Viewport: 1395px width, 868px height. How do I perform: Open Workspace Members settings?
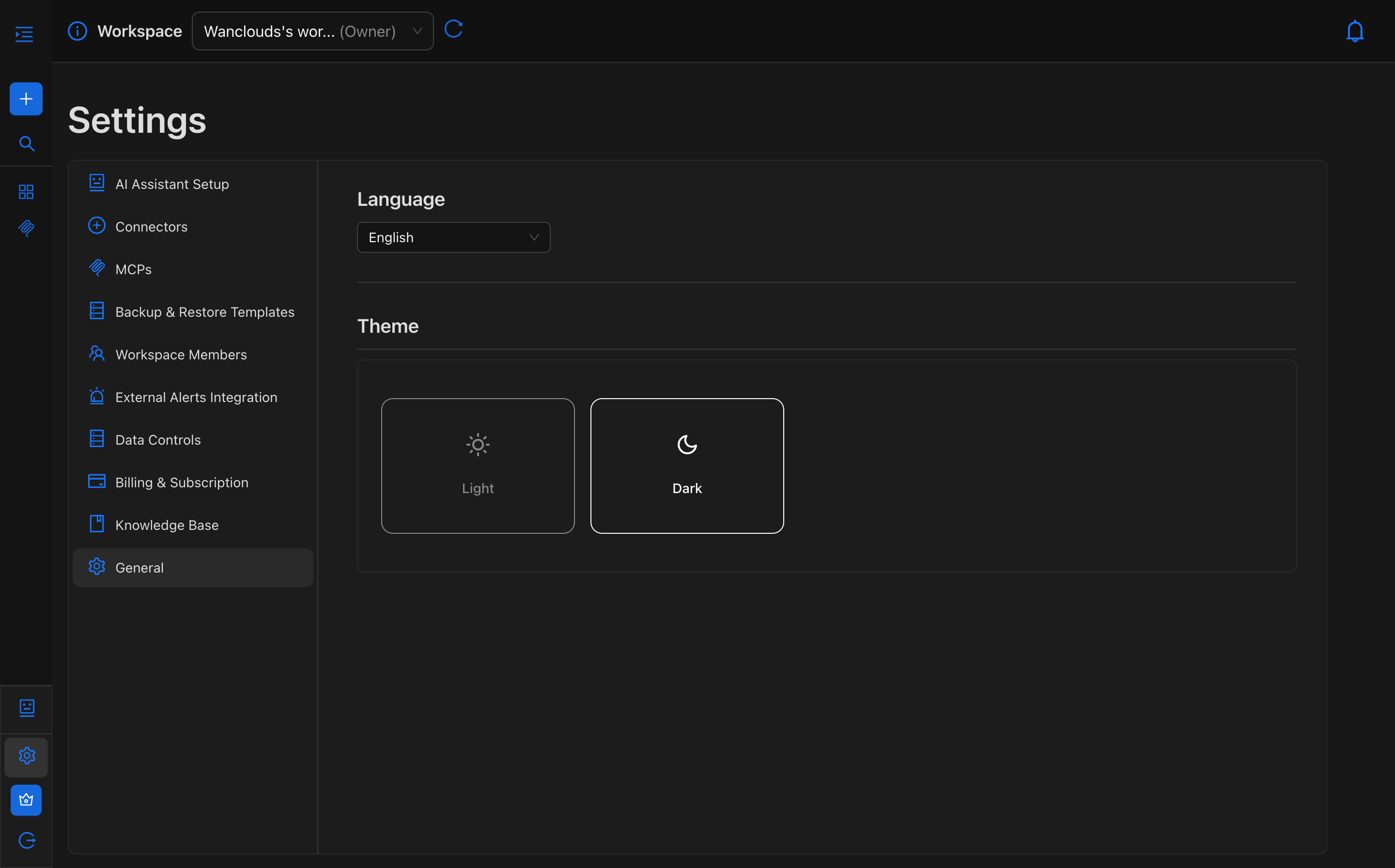point(181,355)
